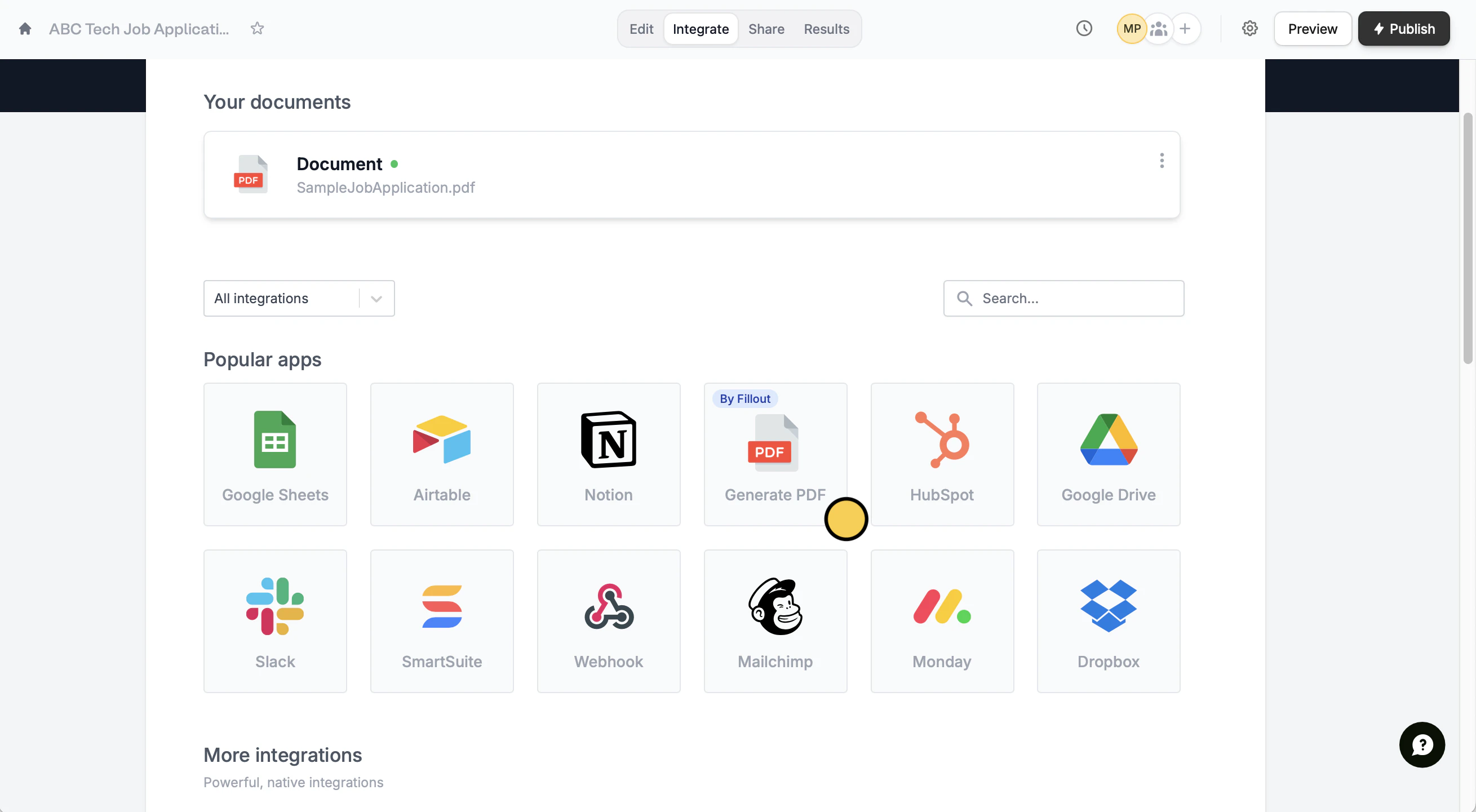Click the home icon

pyautogui.click(x=25, y=29)
